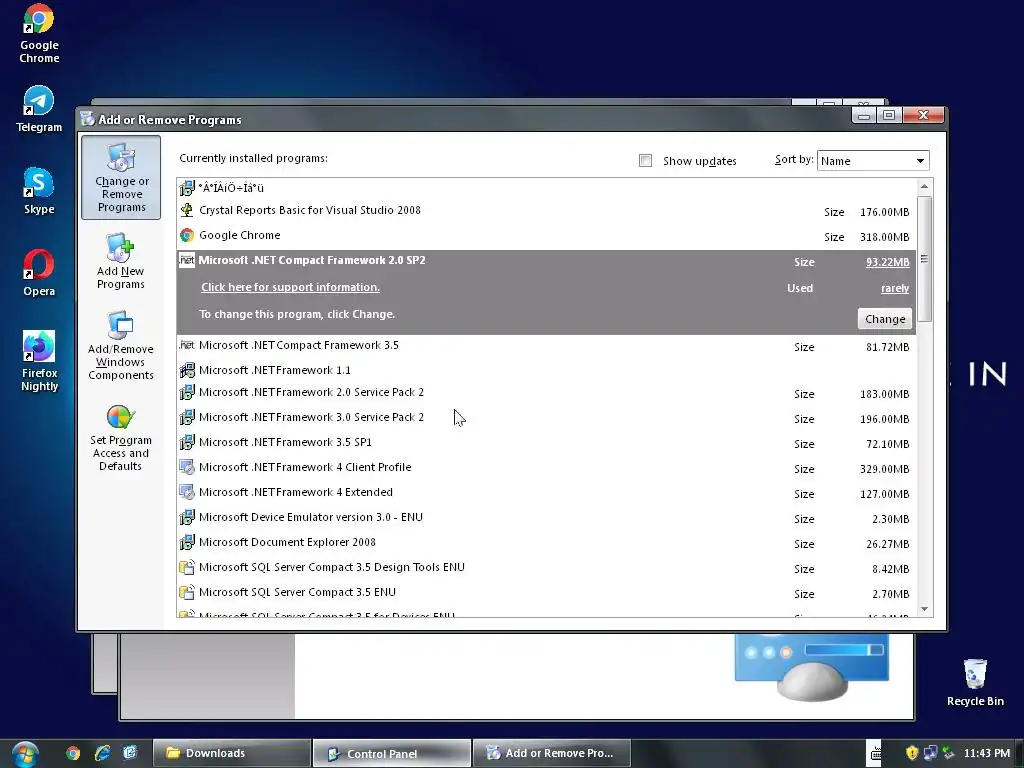Click the Change button for .NET Compact Framework
Screen dimensions: 1024x768
(x=884, y=319)
